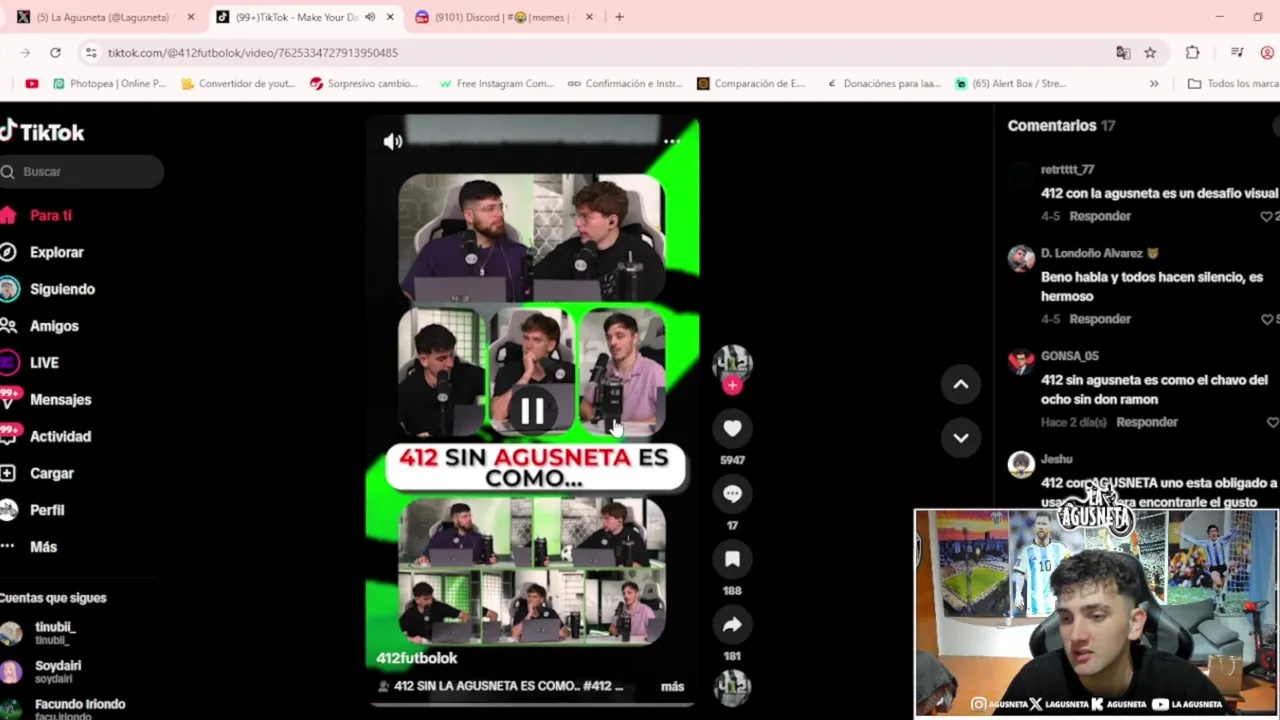1280x720 pixels.
Task: Open Photopea bookmark
Action: pos(109,84)
